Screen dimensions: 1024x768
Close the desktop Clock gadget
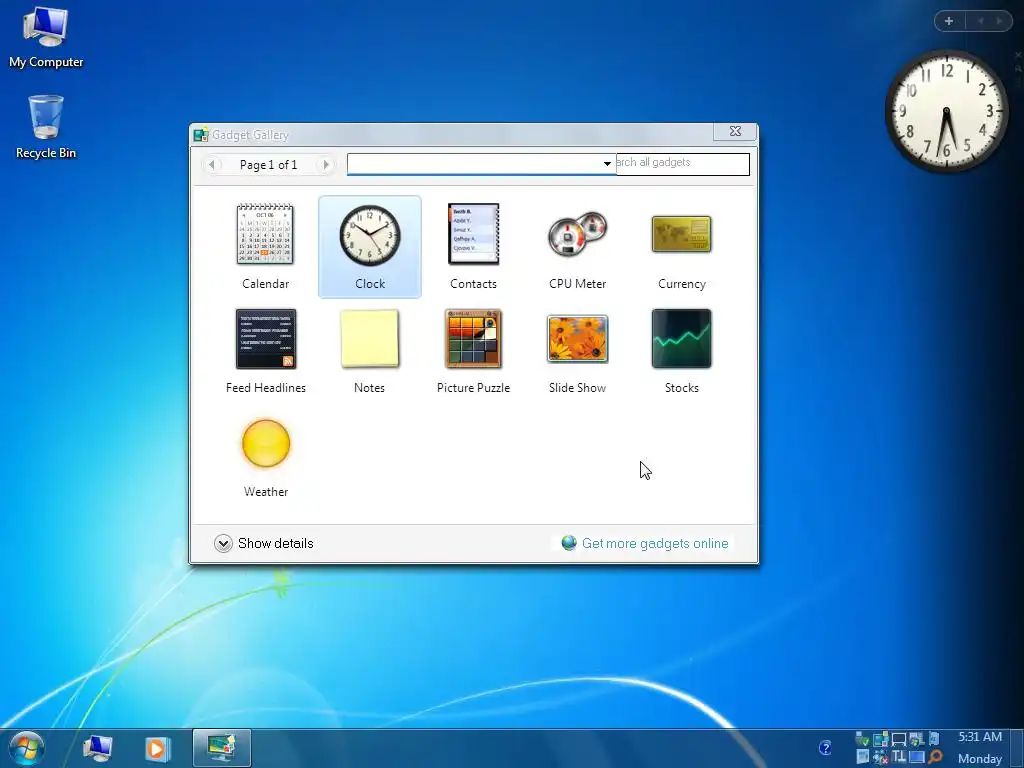(x=1018, y=56)
